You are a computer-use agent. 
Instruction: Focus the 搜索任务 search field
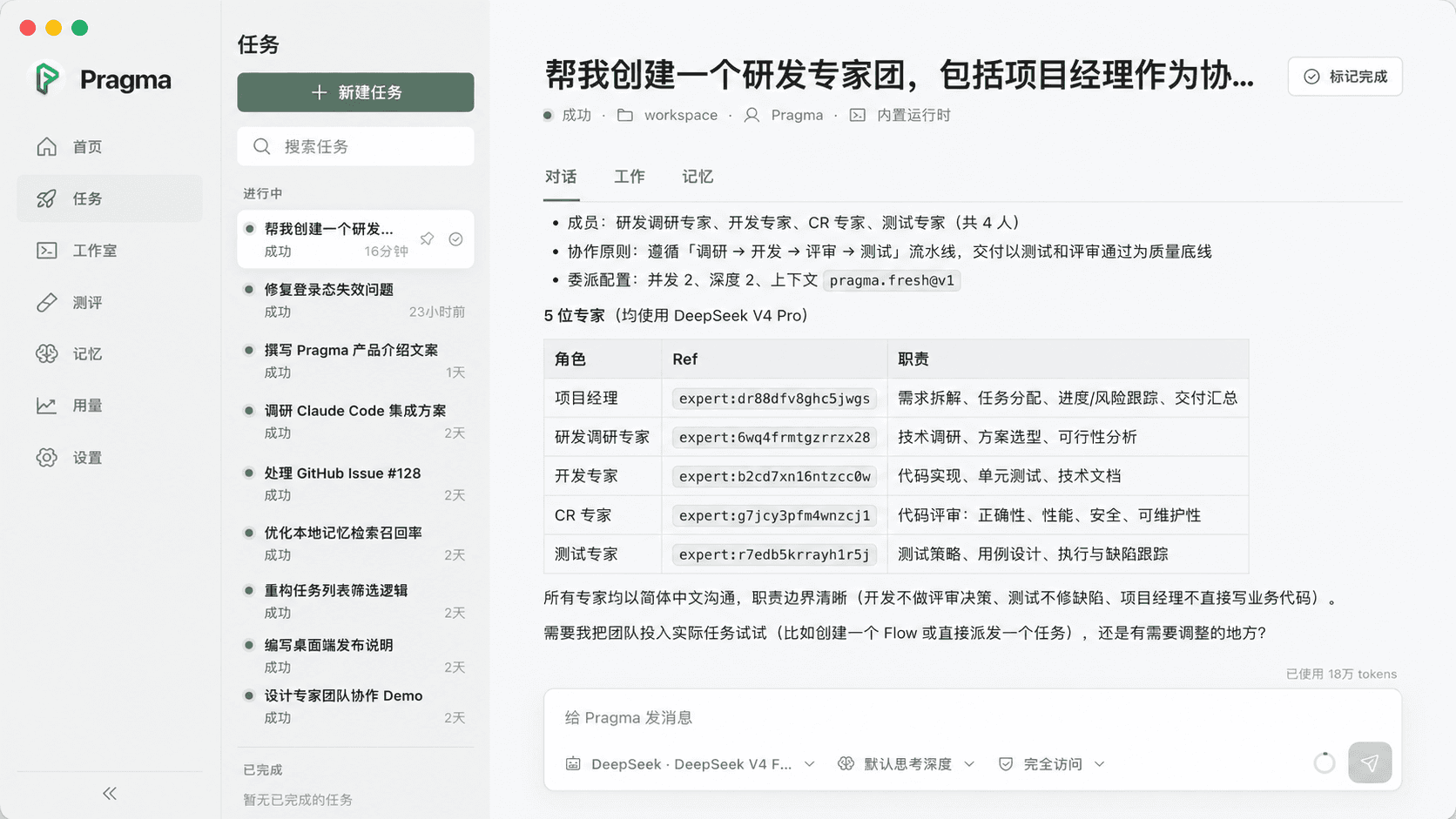point(355,146)
